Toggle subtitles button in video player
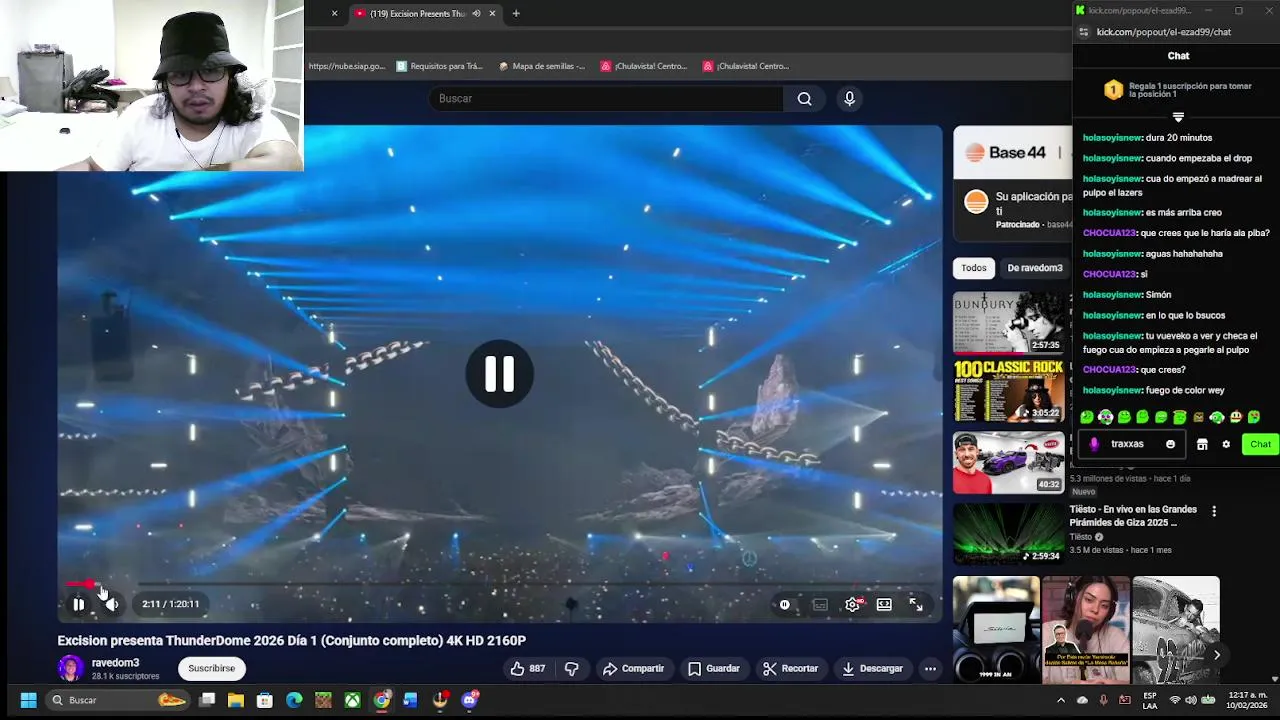This screenshot has width=1280, height=720. click(820, 605)
